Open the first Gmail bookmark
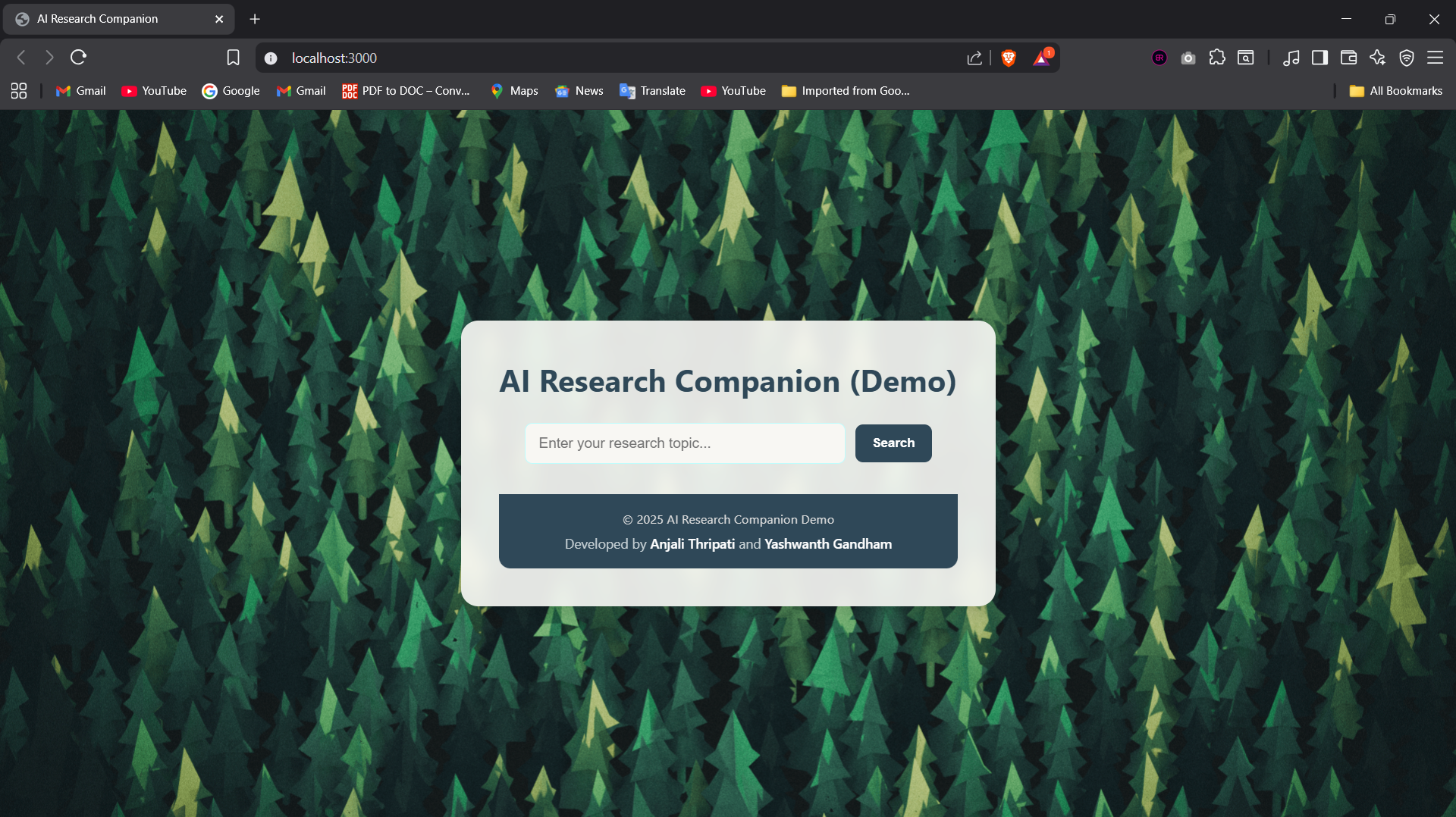 (81, 91)
